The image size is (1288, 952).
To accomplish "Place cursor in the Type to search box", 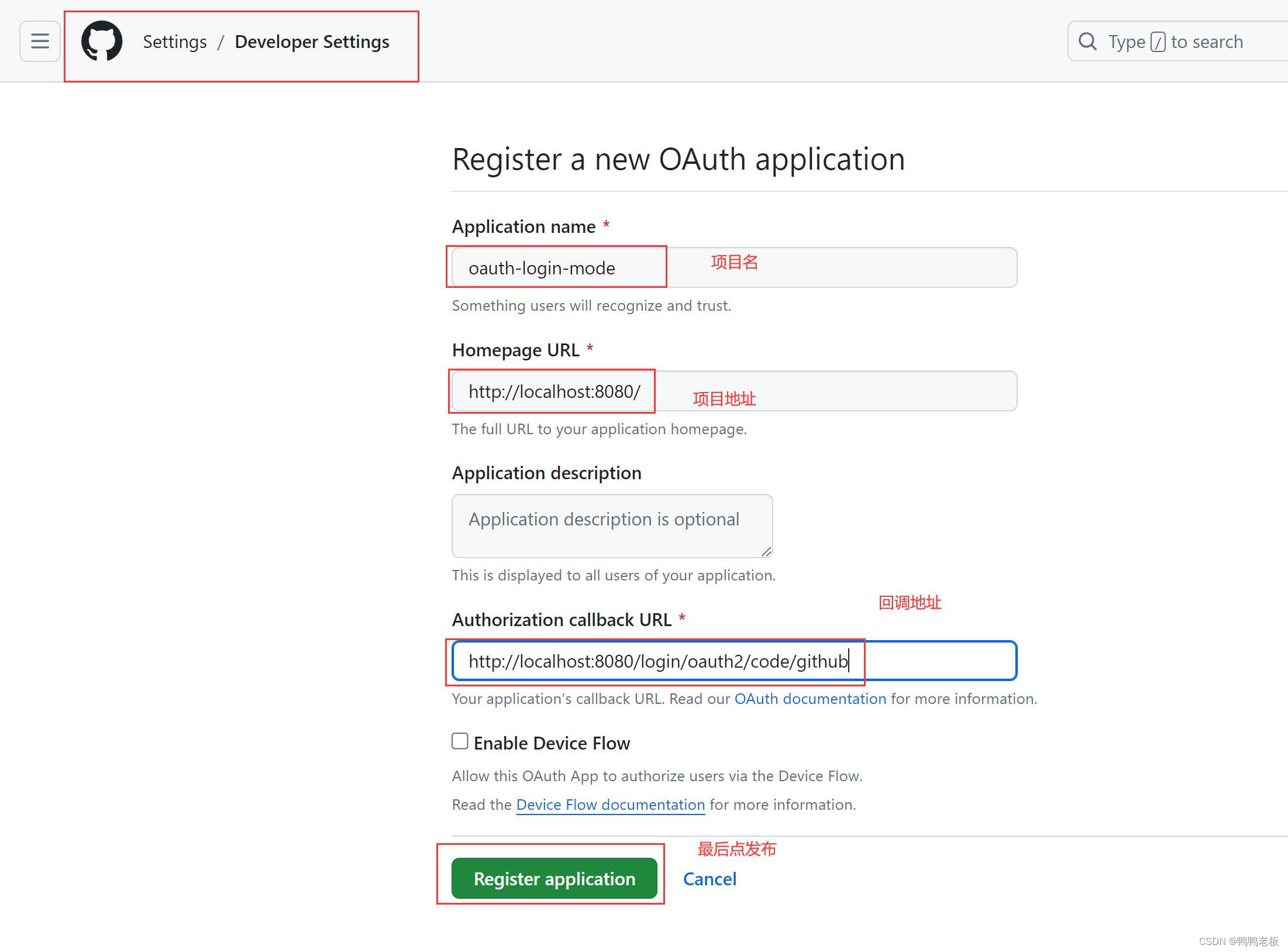I will tap(1205, 41).
